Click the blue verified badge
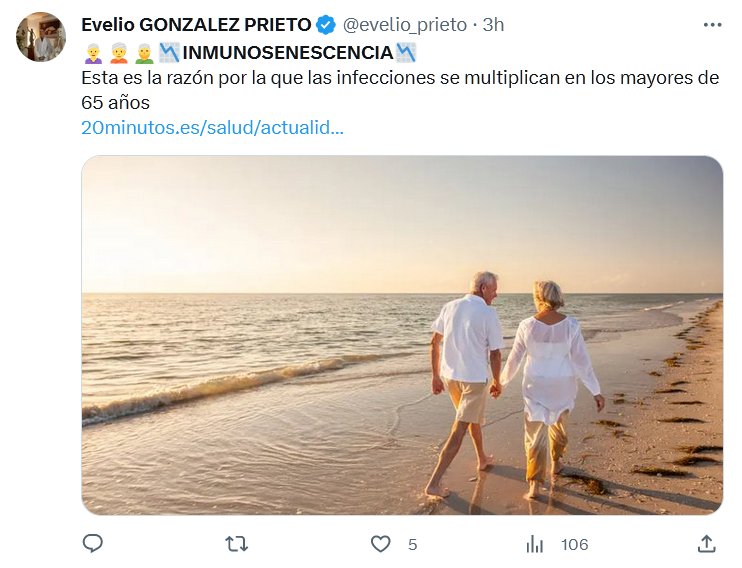 [x=326, y=25]
